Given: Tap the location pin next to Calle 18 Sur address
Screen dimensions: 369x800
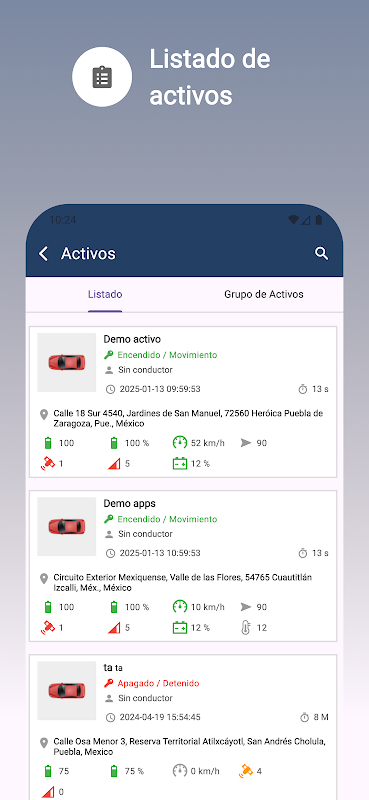Looking at the screenshot, I should point(44,414).
